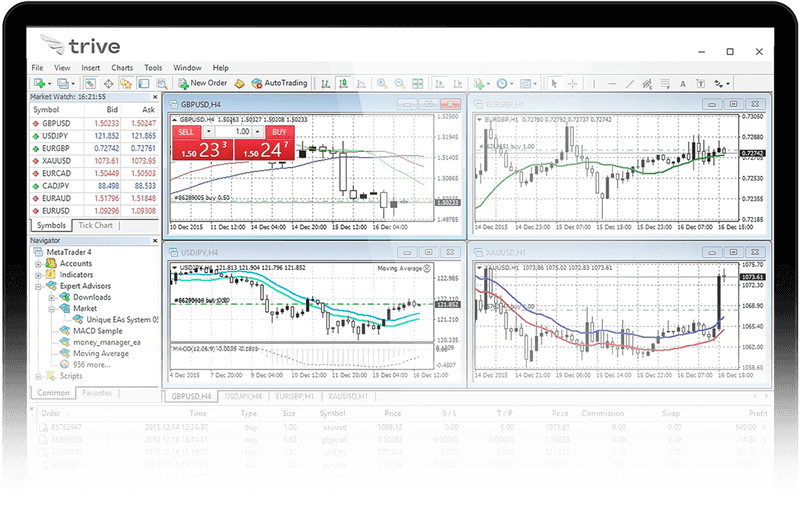Switch chart to Bar Chart mode
The width and height of the screenshot is (800, 525).
pyautogui.click(x=325, y=83)
